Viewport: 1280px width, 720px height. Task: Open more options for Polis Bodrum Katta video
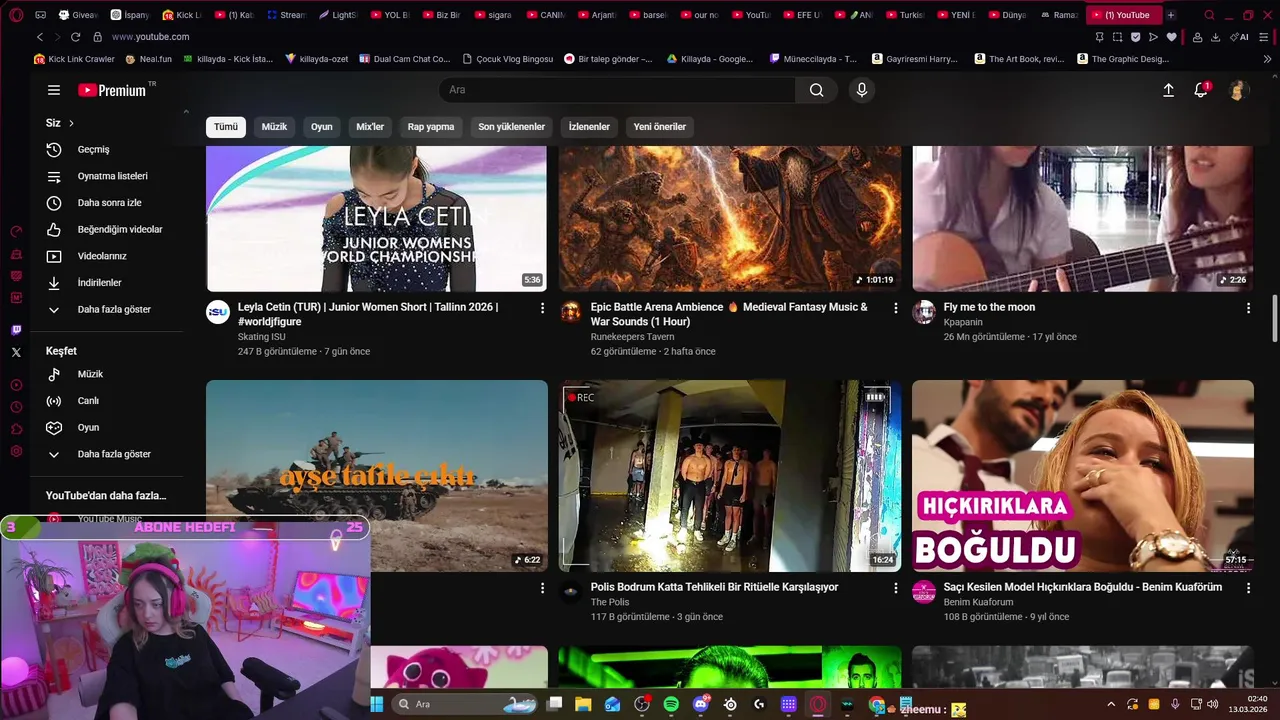895,588
